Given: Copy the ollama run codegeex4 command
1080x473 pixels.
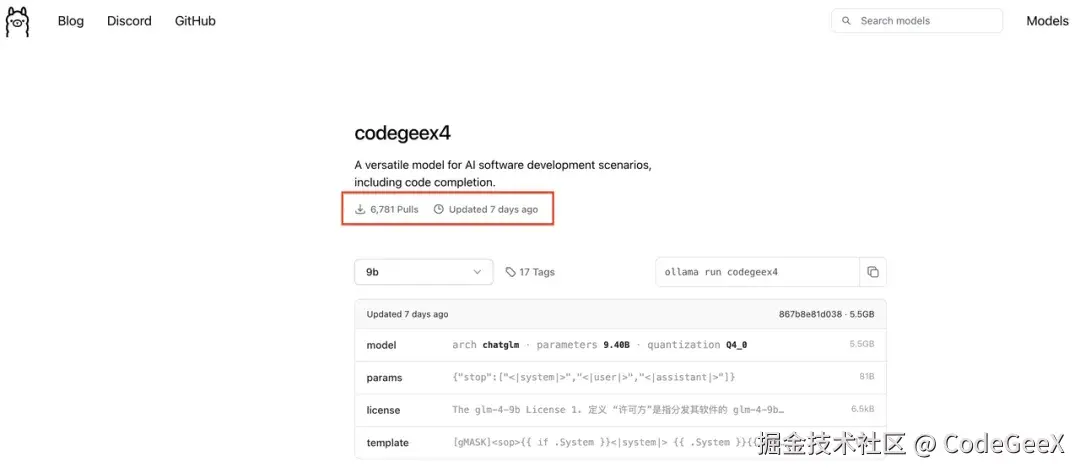Looking at the screenshot, I should click(x=873, y=272).
